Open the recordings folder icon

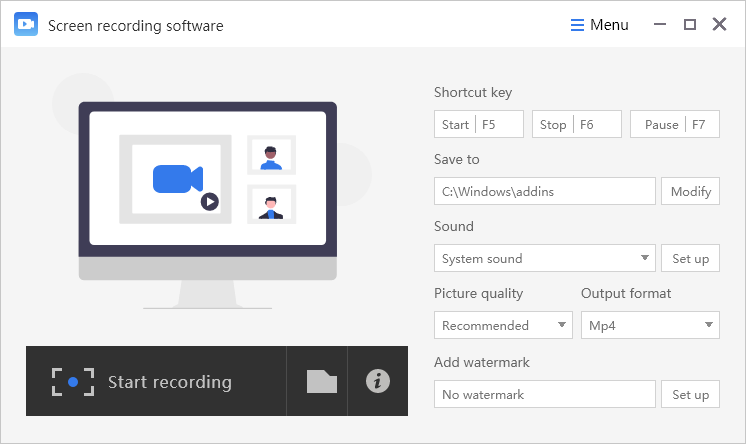click(322, 381)
